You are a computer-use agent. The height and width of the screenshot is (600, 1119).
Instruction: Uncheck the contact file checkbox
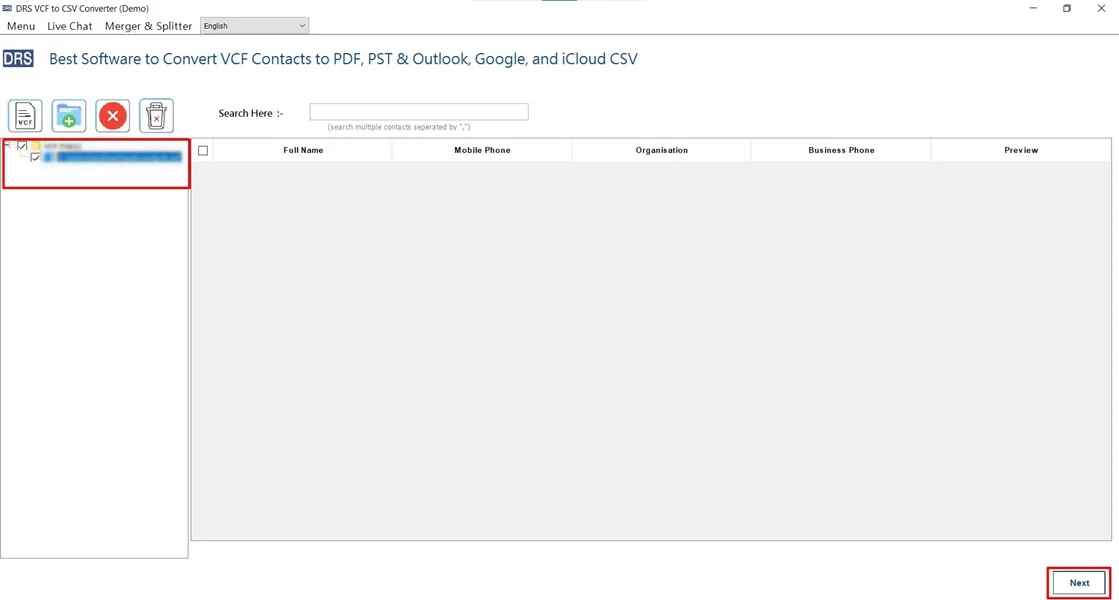pos(34,157)
